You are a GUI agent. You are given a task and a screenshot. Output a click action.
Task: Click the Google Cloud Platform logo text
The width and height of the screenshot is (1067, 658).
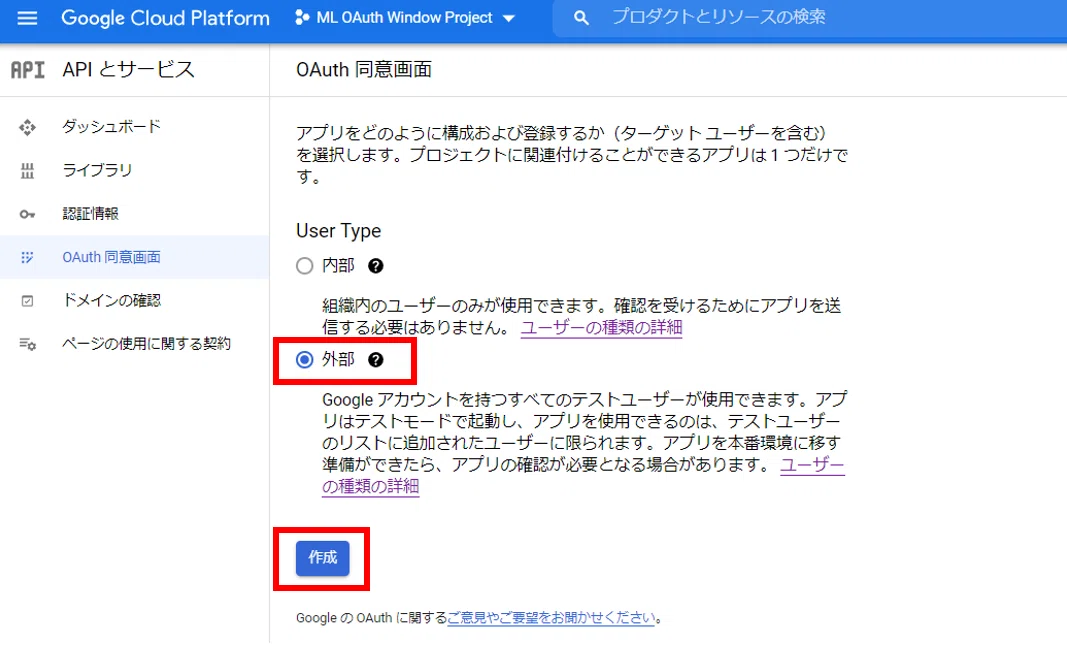pos(165,18)
